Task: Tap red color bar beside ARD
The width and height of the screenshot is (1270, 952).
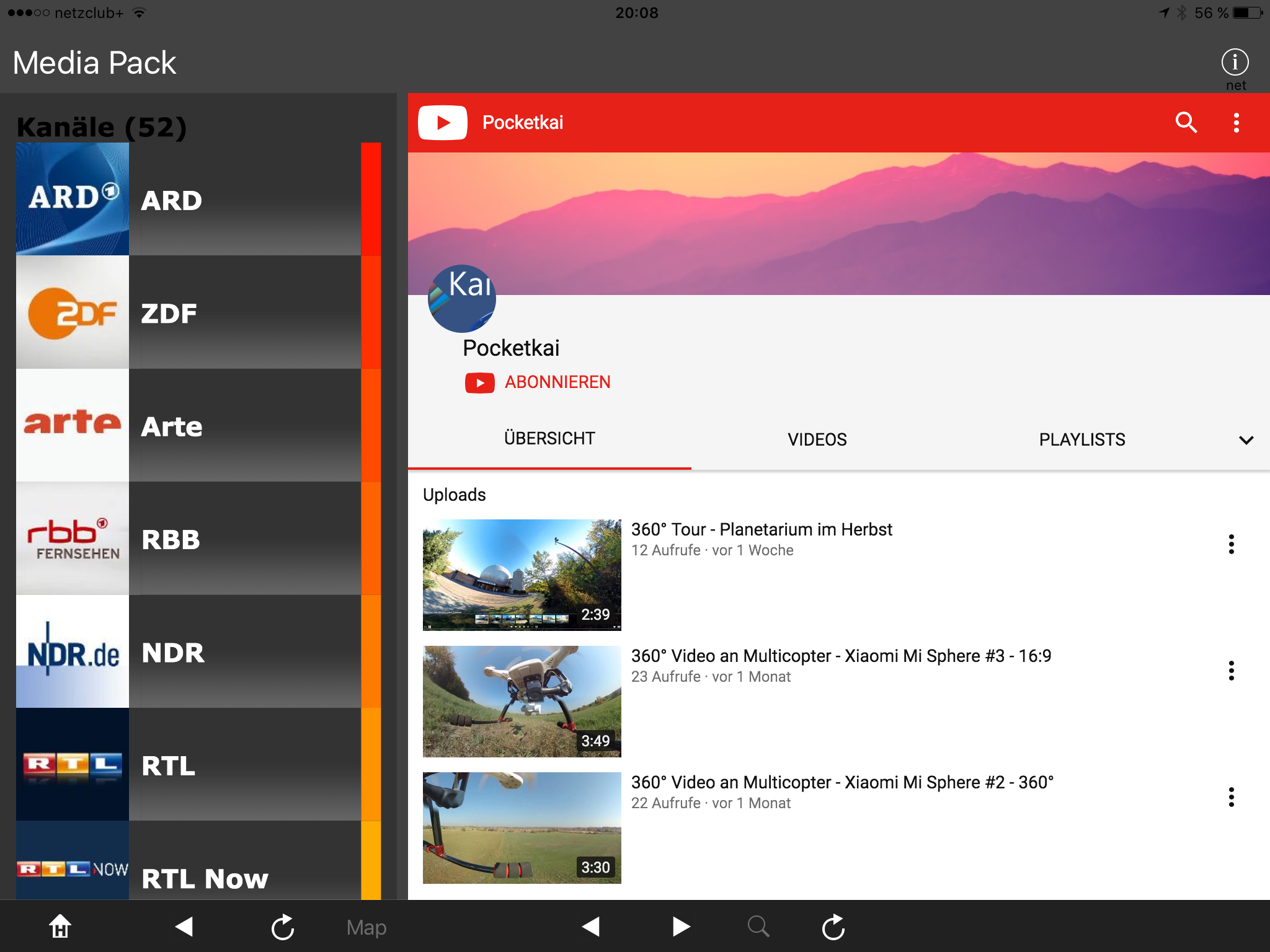Action: click(371, 199)
